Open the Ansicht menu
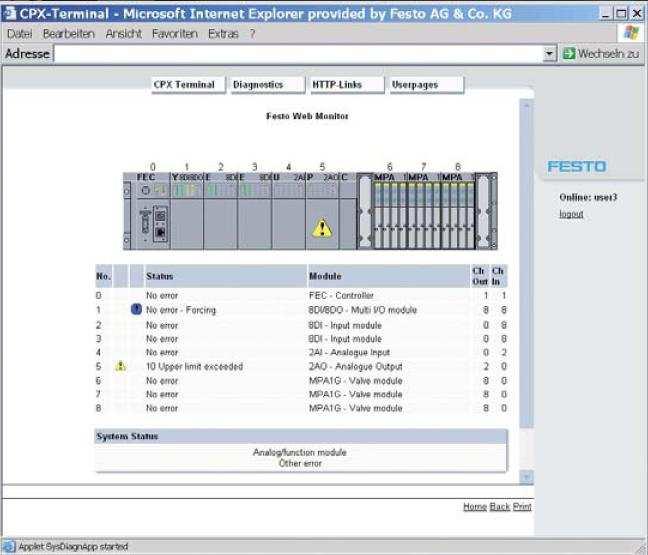The width and height of the screenshot is (648, 555). pos(124,33)
